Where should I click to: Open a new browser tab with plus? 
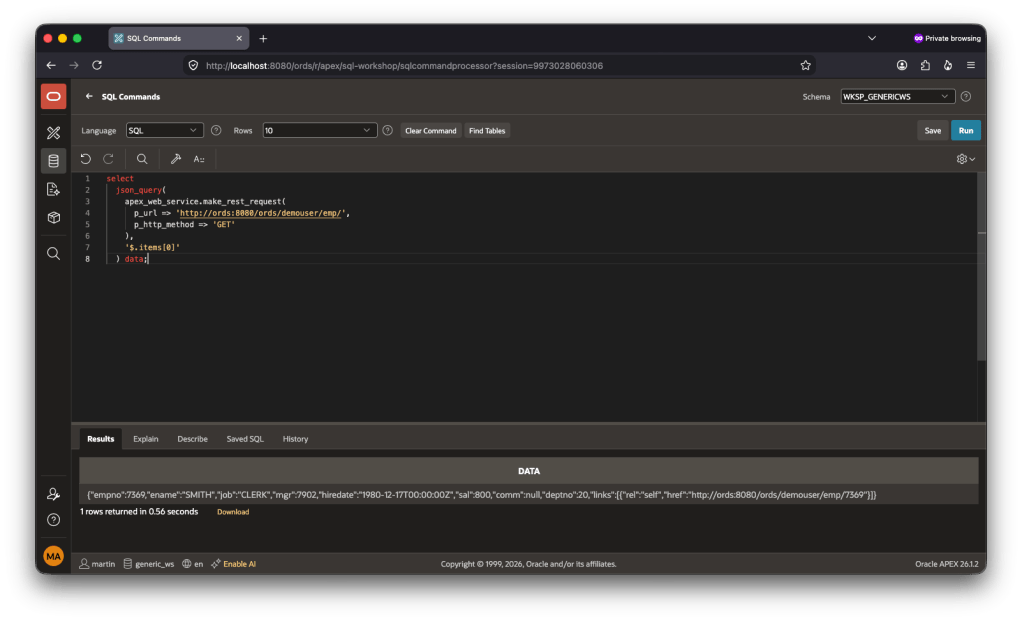coord(263,38)
